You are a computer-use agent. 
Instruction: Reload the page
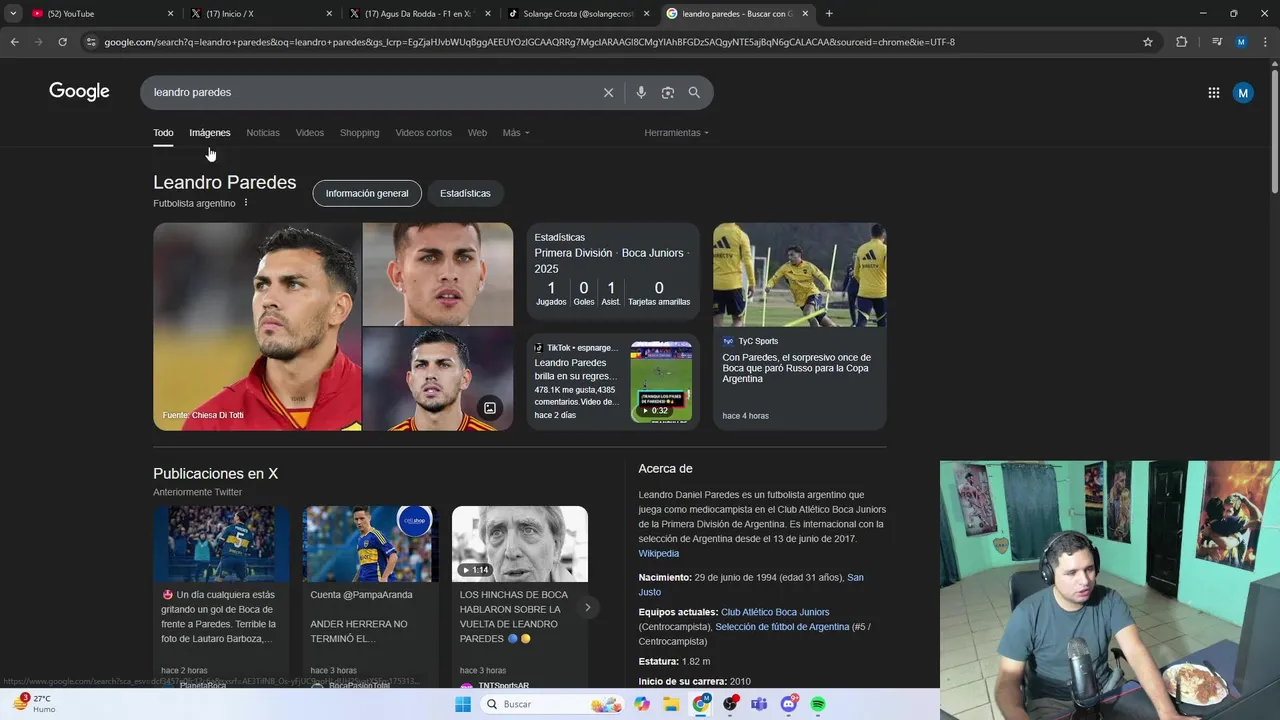tap(62, 42)
